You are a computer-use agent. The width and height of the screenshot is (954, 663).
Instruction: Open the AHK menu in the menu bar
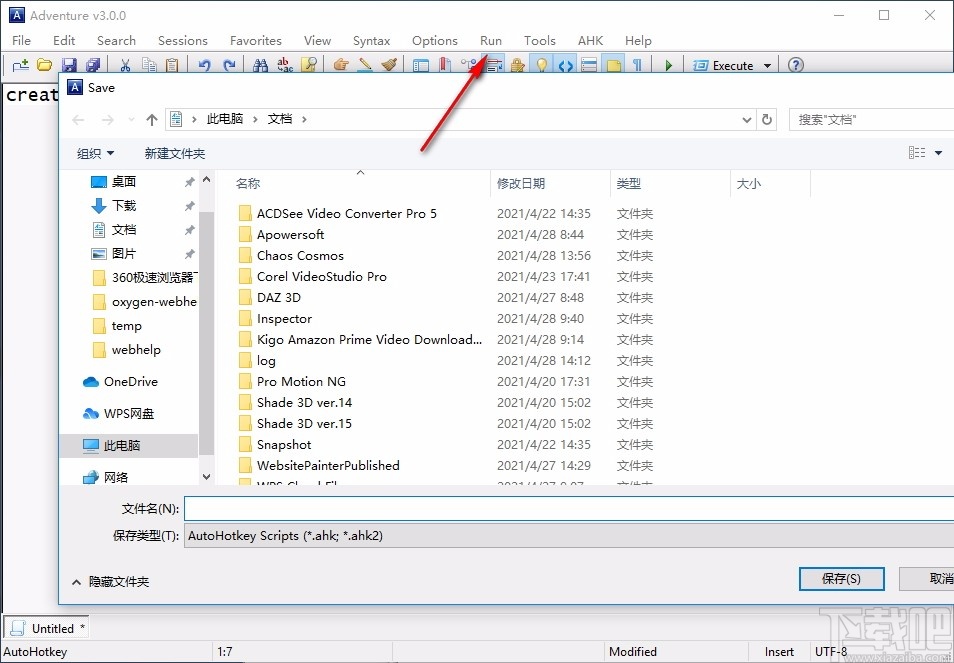(x=590, y=41)
